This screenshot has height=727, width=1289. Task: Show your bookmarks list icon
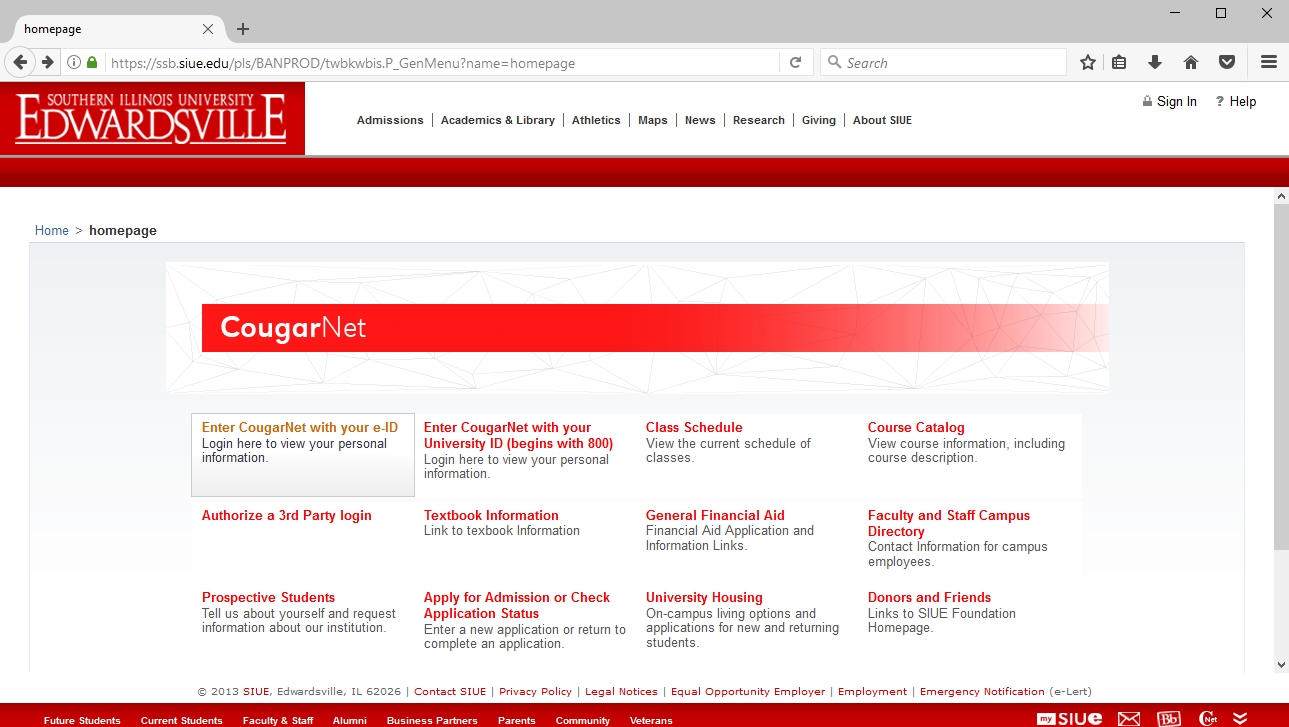1119,62
